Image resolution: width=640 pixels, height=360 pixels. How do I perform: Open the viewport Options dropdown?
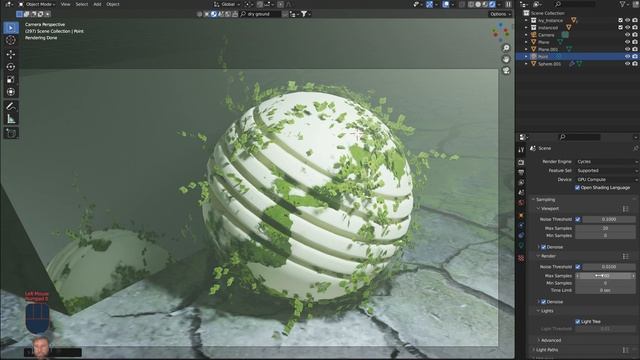coord(500,14)
